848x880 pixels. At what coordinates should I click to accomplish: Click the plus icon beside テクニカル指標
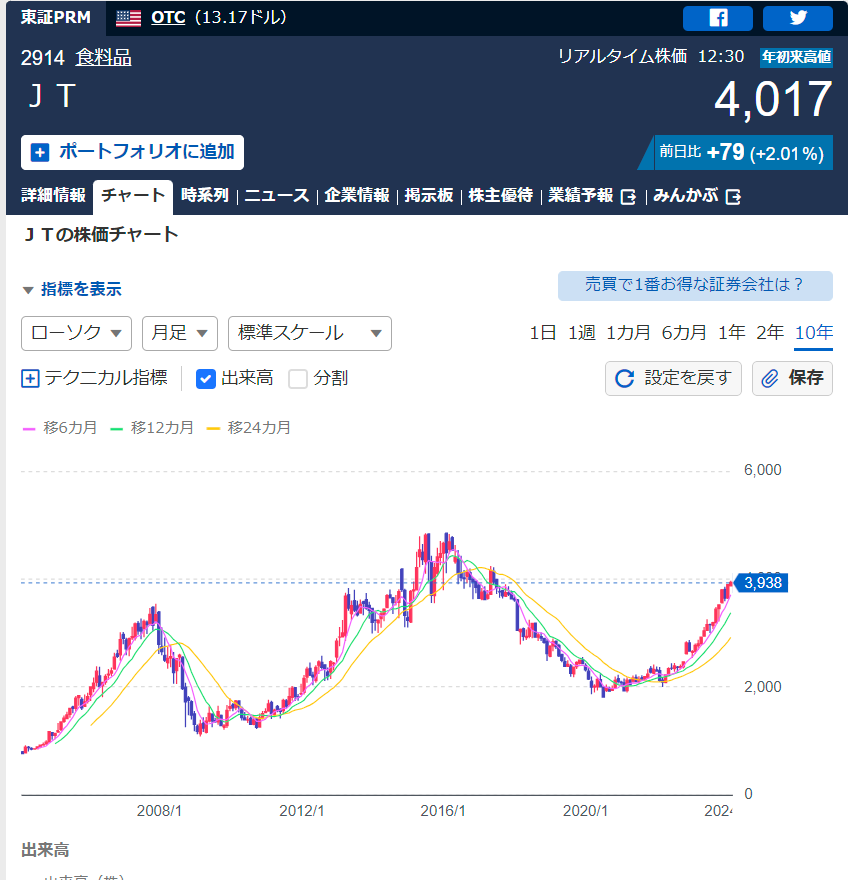[30, 379]
